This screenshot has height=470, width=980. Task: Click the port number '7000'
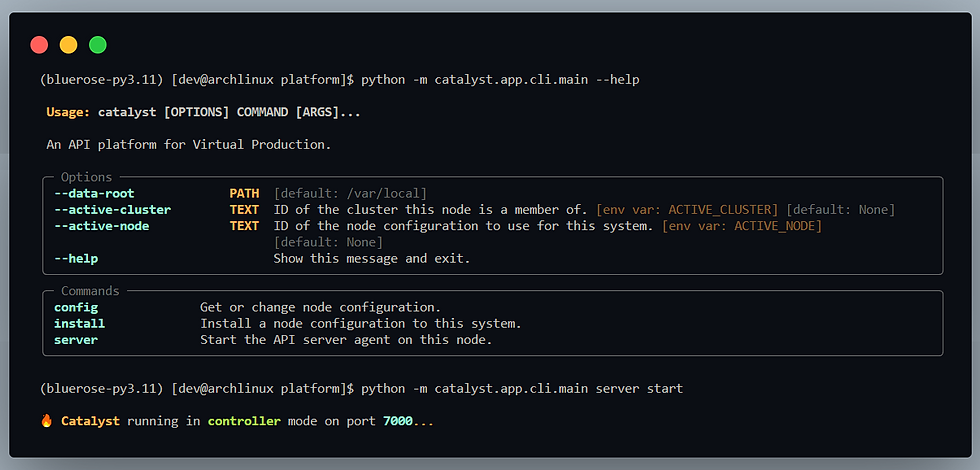(398, 421)
